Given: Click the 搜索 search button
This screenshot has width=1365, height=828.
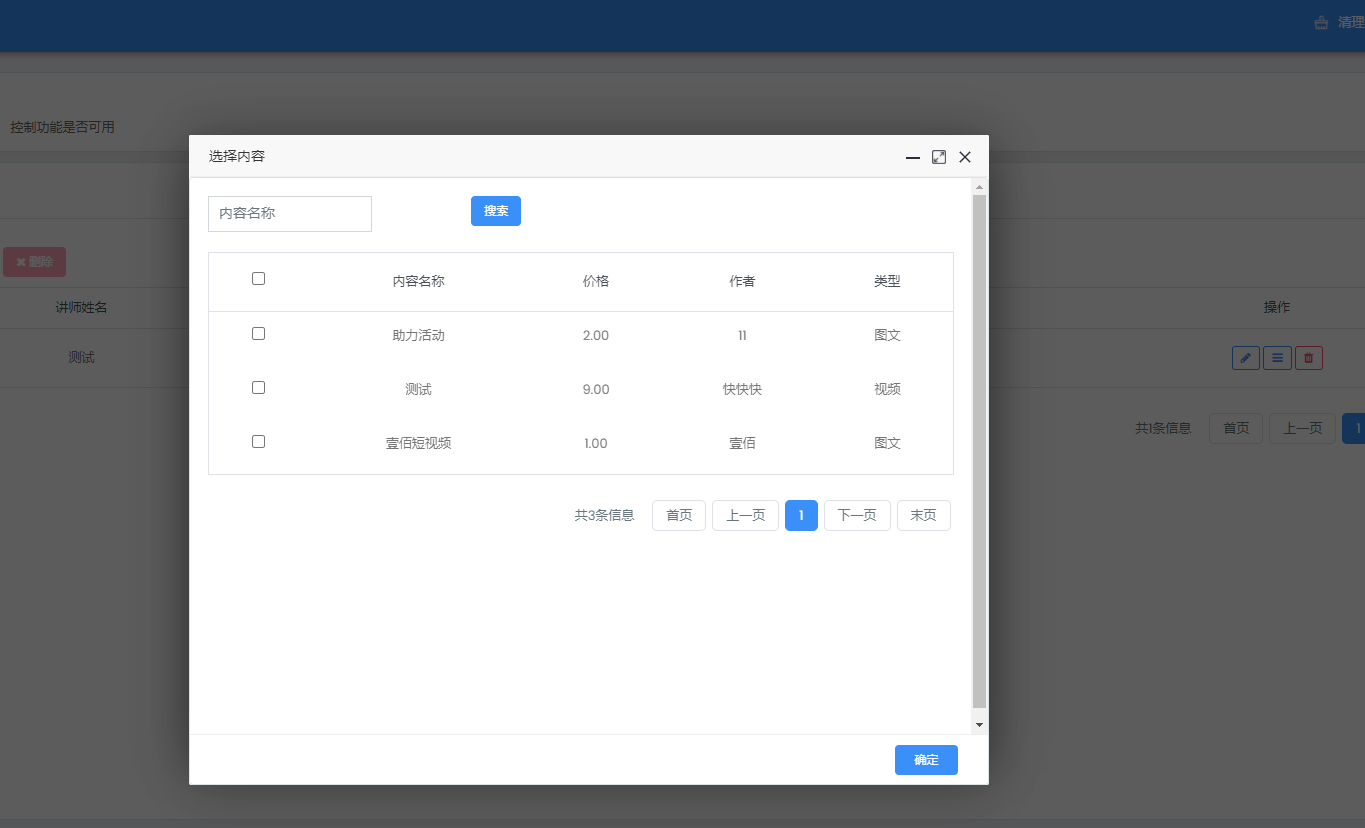Looking at the screenshot, I should [x=495, y=211].
